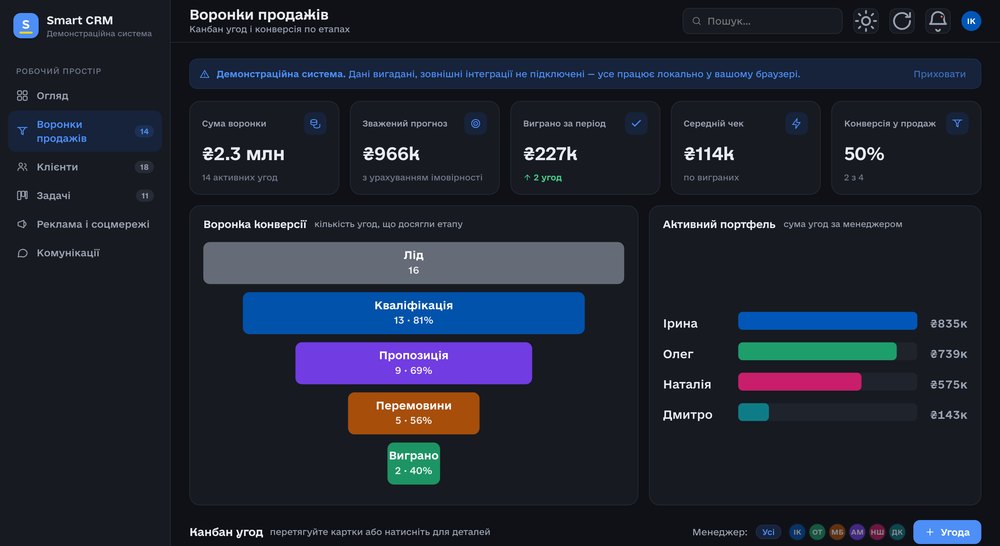The image size is (1000, 546).
Task: Open the IK user avatar menu
Action: tap(971, 21)
